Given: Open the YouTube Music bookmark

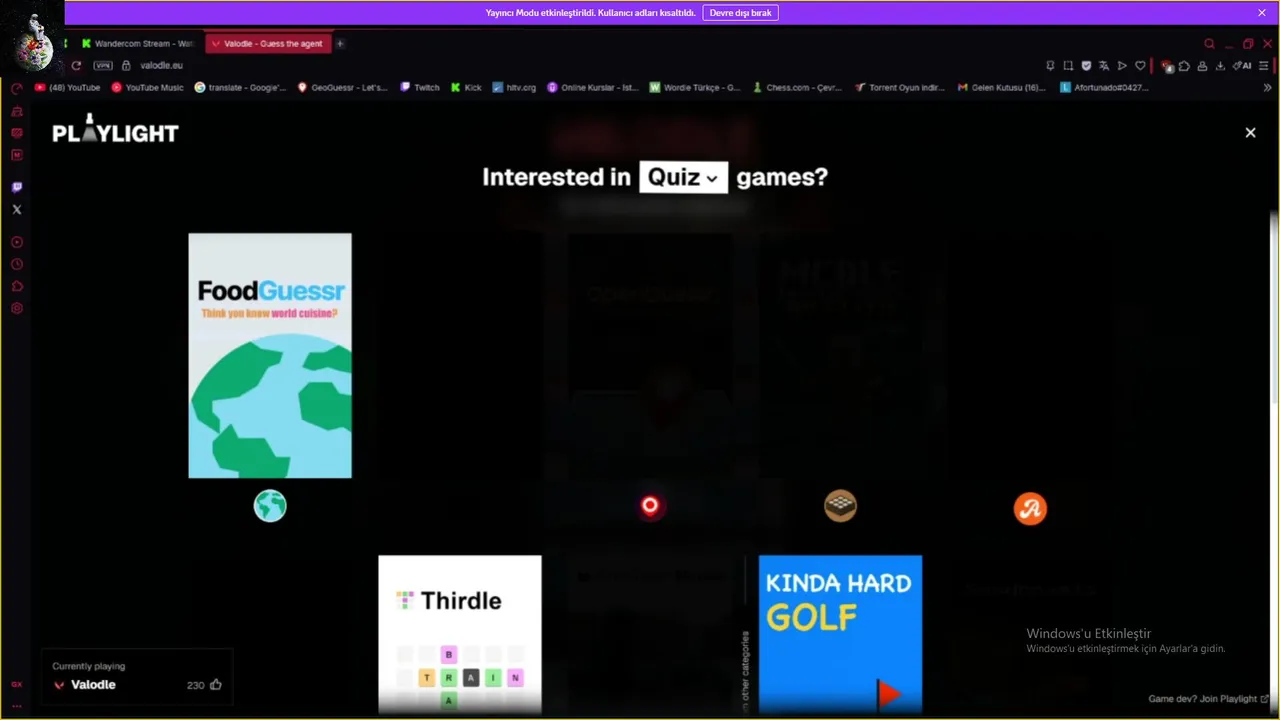Looking at the screenshot, I should 148,88.
